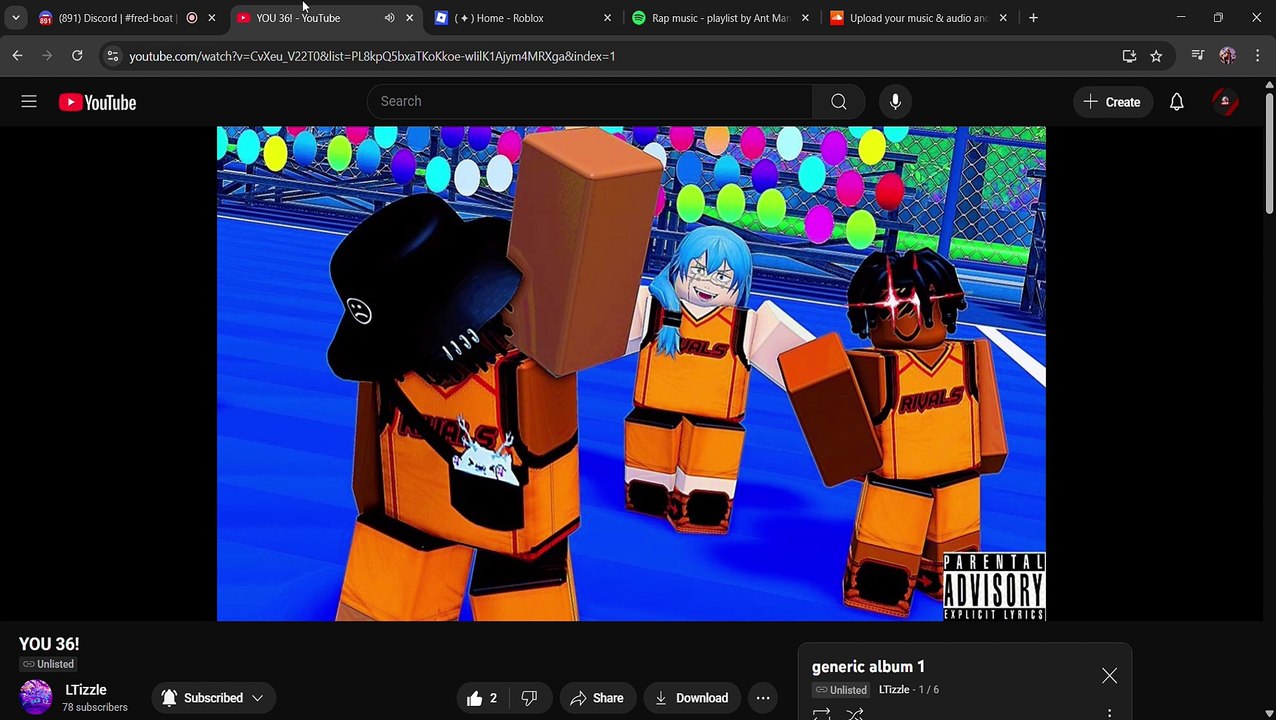The height and width of the screenshot is (720, 1276).
Task: Dislike the video with thumbs down
Action: click(x=529, y=698)
